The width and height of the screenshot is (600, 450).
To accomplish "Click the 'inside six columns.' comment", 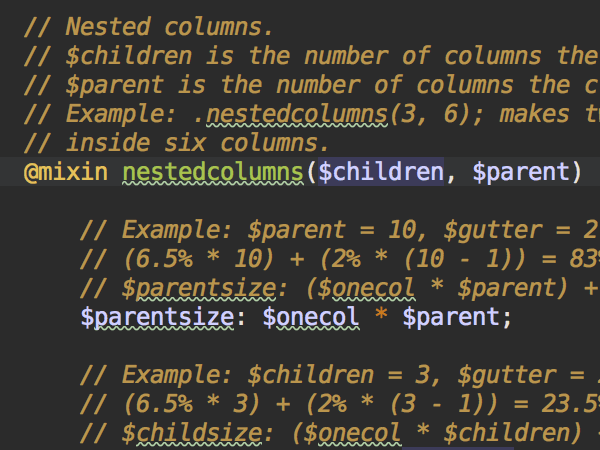I will tap(176, 143).
